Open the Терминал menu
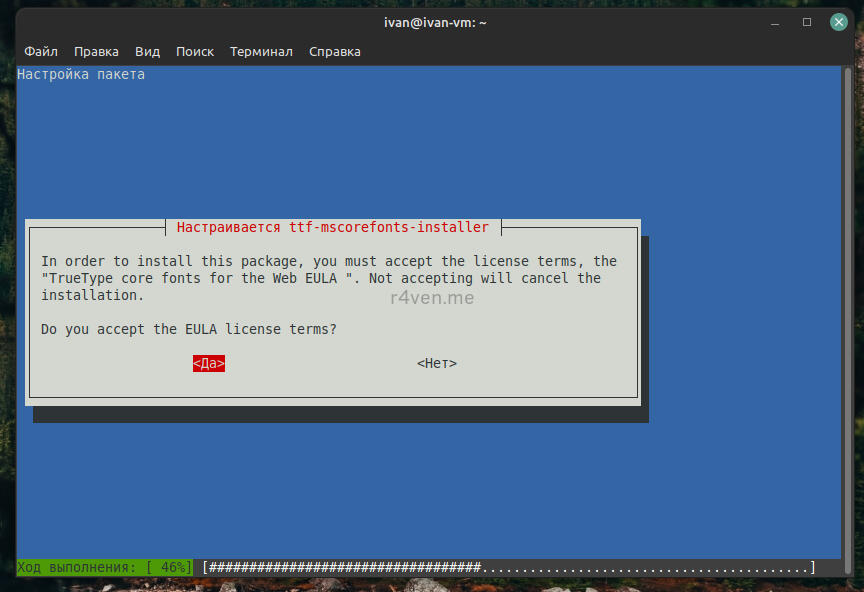The image size is (864, 592). 261,51
